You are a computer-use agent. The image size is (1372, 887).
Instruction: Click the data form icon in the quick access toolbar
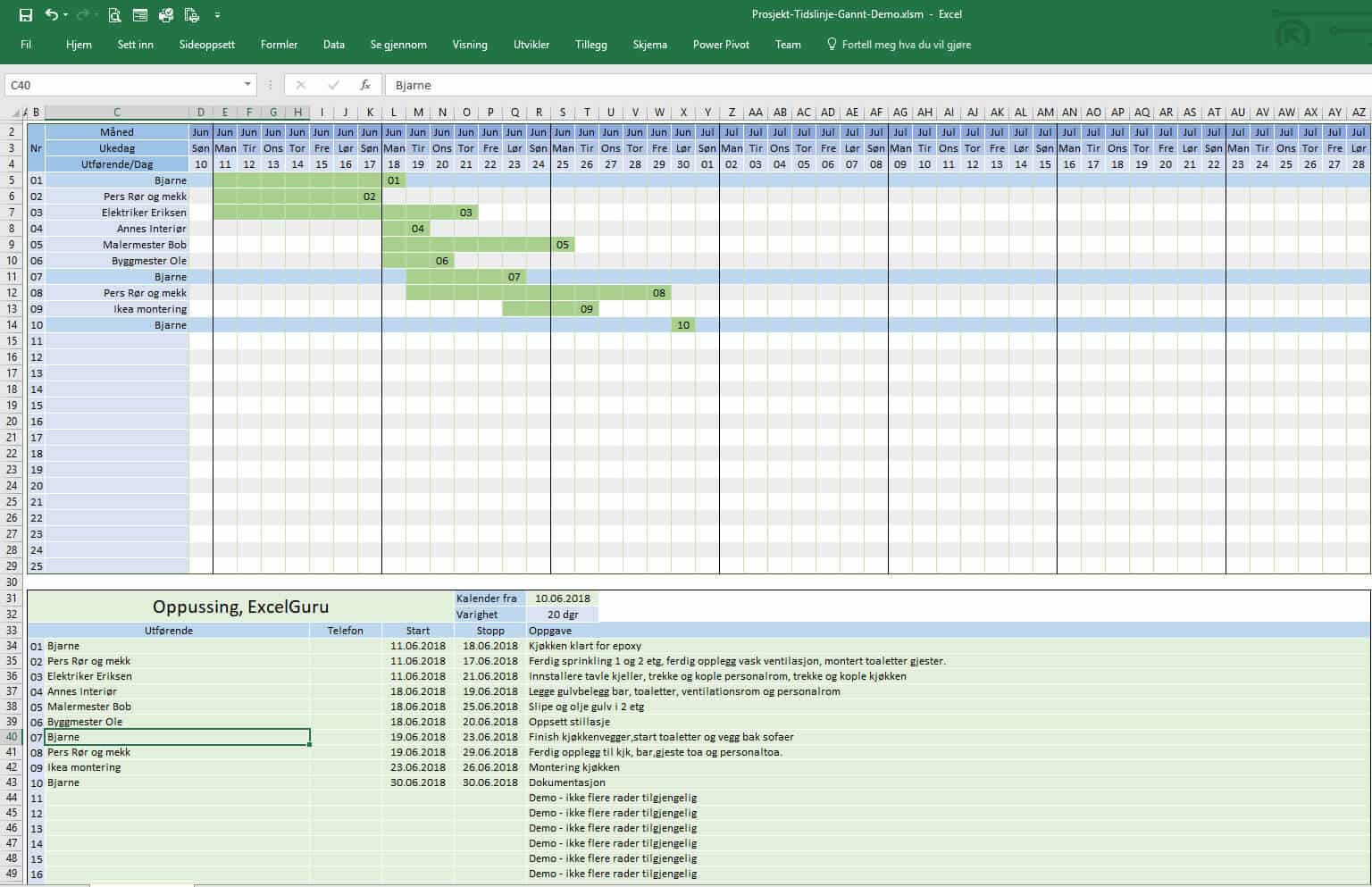click(x=140, y=14)
